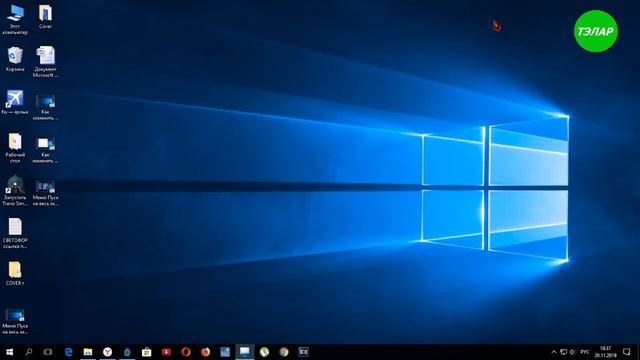The width and height of the screenshot is (640, 360).
Task: Open the green circular taskbar app
Action: 264,352
